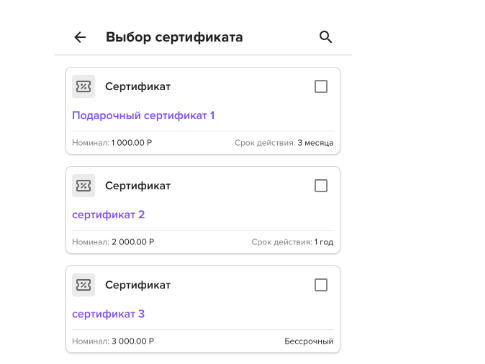Open search with the magnifier icon
Viewport: 485px width, 364px height.
(x=326, y=37)
